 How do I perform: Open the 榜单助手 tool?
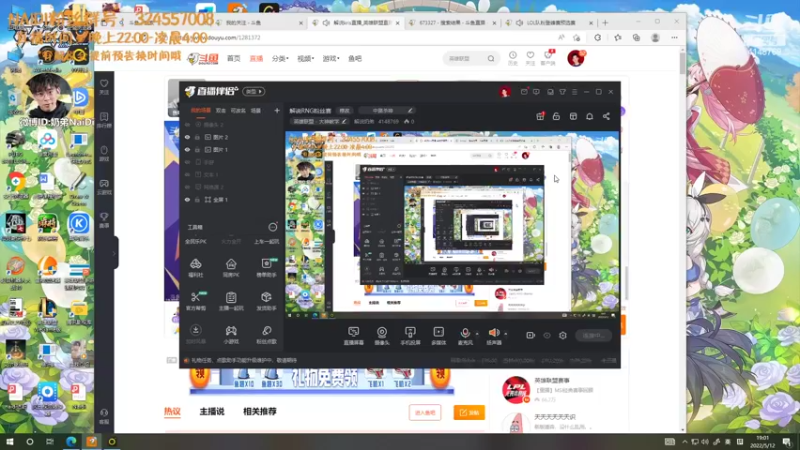[x=266, y=268]
